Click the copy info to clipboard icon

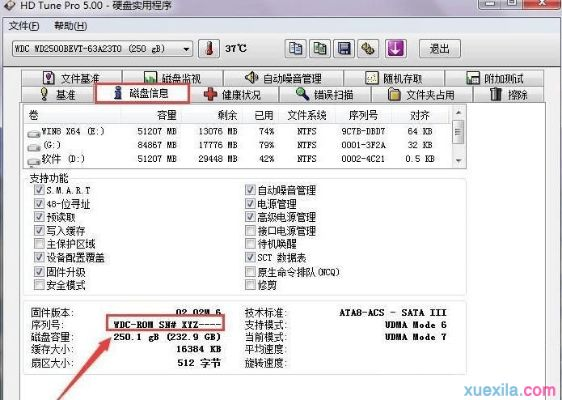(x=296, y=48)
